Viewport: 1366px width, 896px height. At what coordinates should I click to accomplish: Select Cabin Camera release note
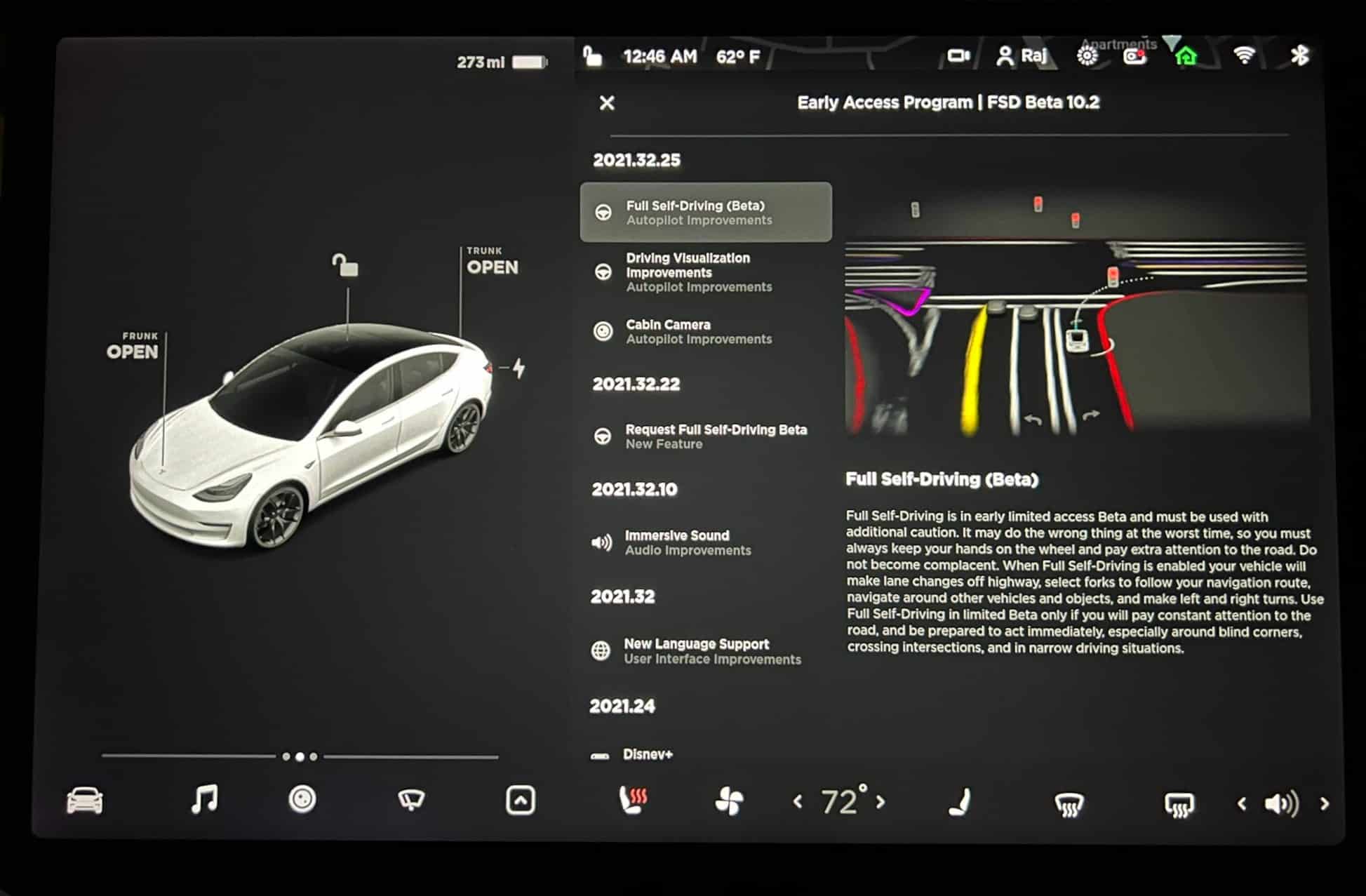coord(706,331)
